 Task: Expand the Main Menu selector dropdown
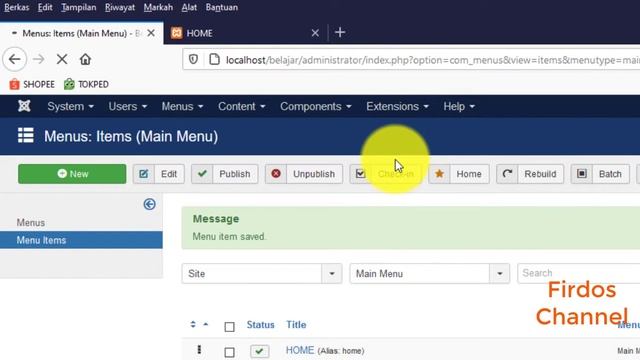point(500,273)
